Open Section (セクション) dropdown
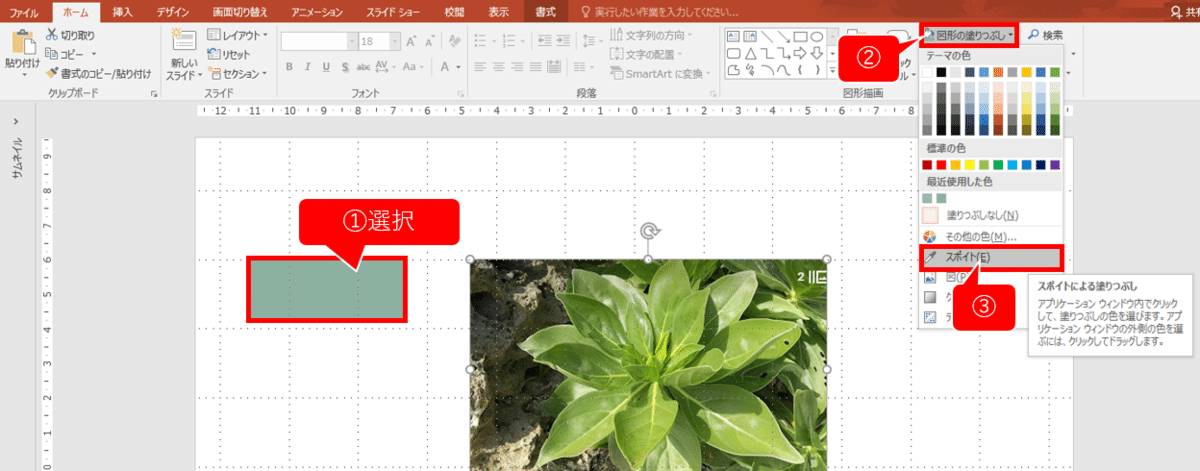The height and width of the screenshot is (471, 1200). [237, 73]
